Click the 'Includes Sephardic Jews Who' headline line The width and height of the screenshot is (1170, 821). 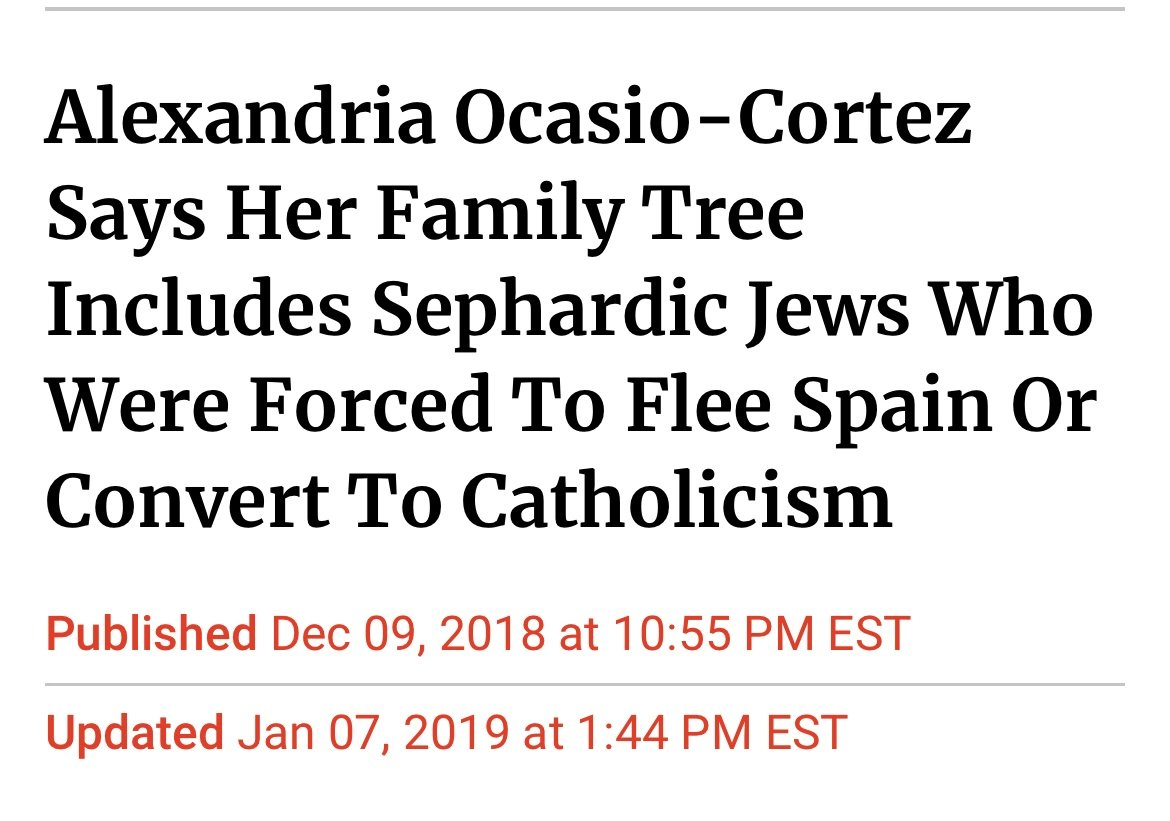[x=570, y=310]
